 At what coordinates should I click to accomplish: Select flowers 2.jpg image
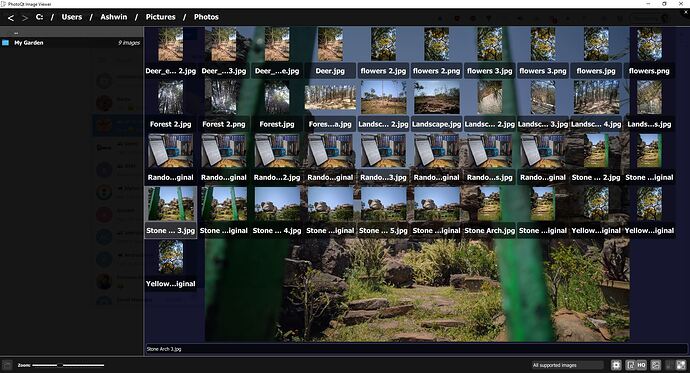383,52
